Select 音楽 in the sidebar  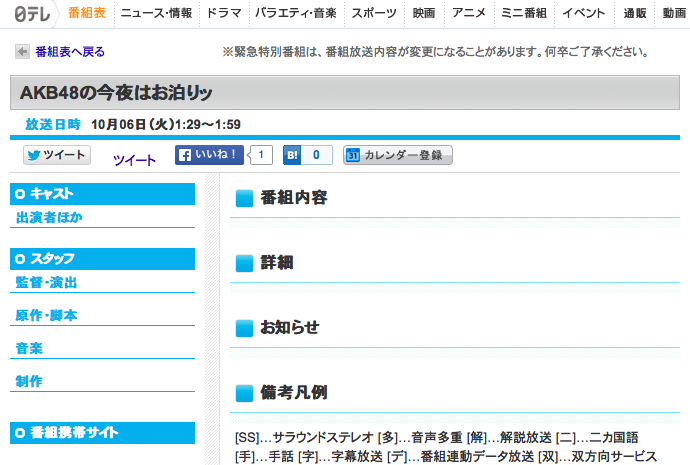(x=29, y=348)
